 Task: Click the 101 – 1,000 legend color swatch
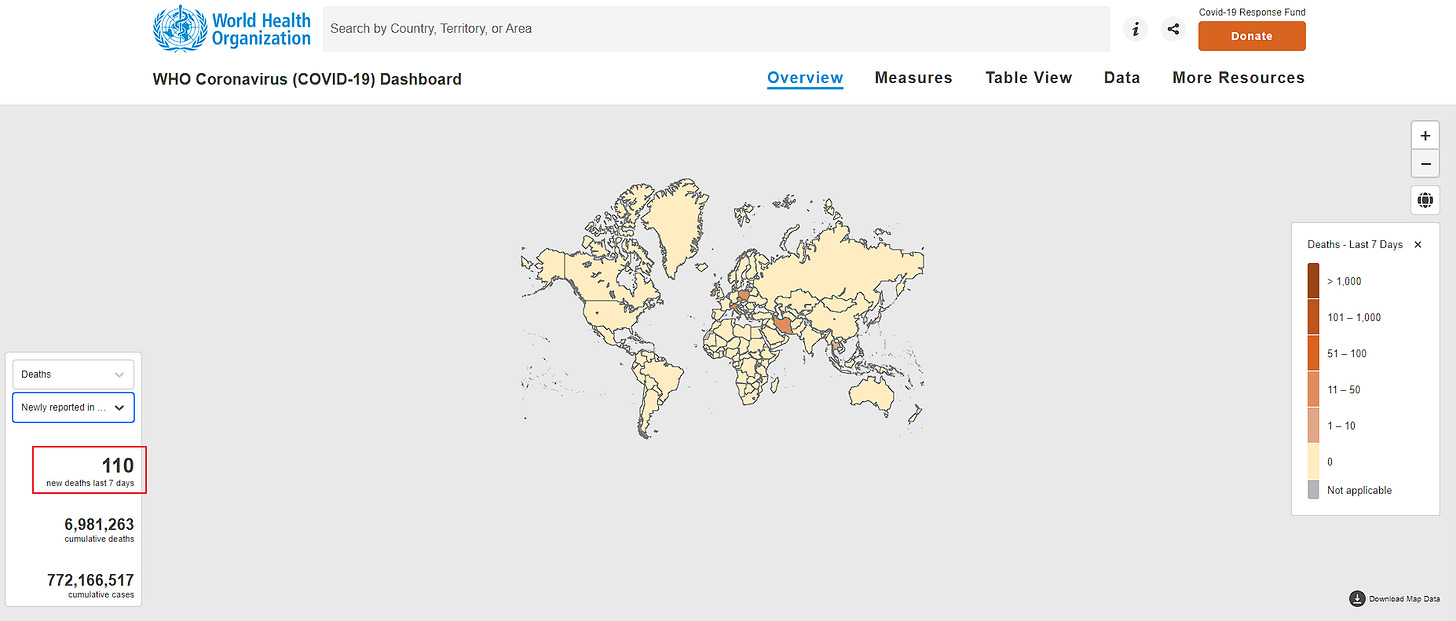pos(1313,317)
